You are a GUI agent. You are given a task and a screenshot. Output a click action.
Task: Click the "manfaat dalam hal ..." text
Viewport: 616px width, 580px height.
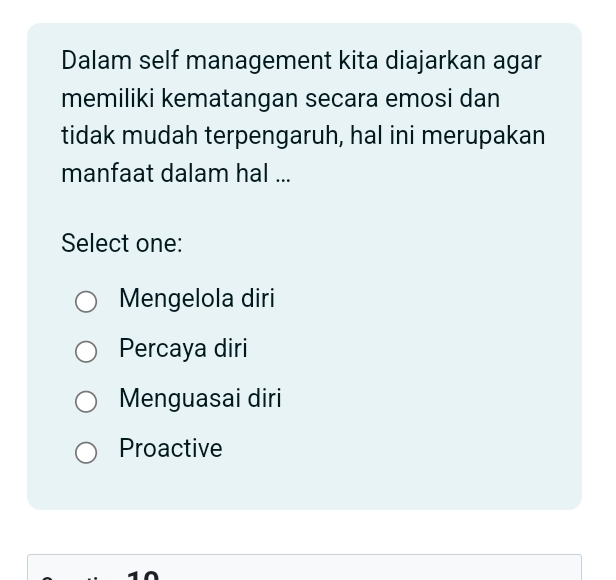point(176,173)
